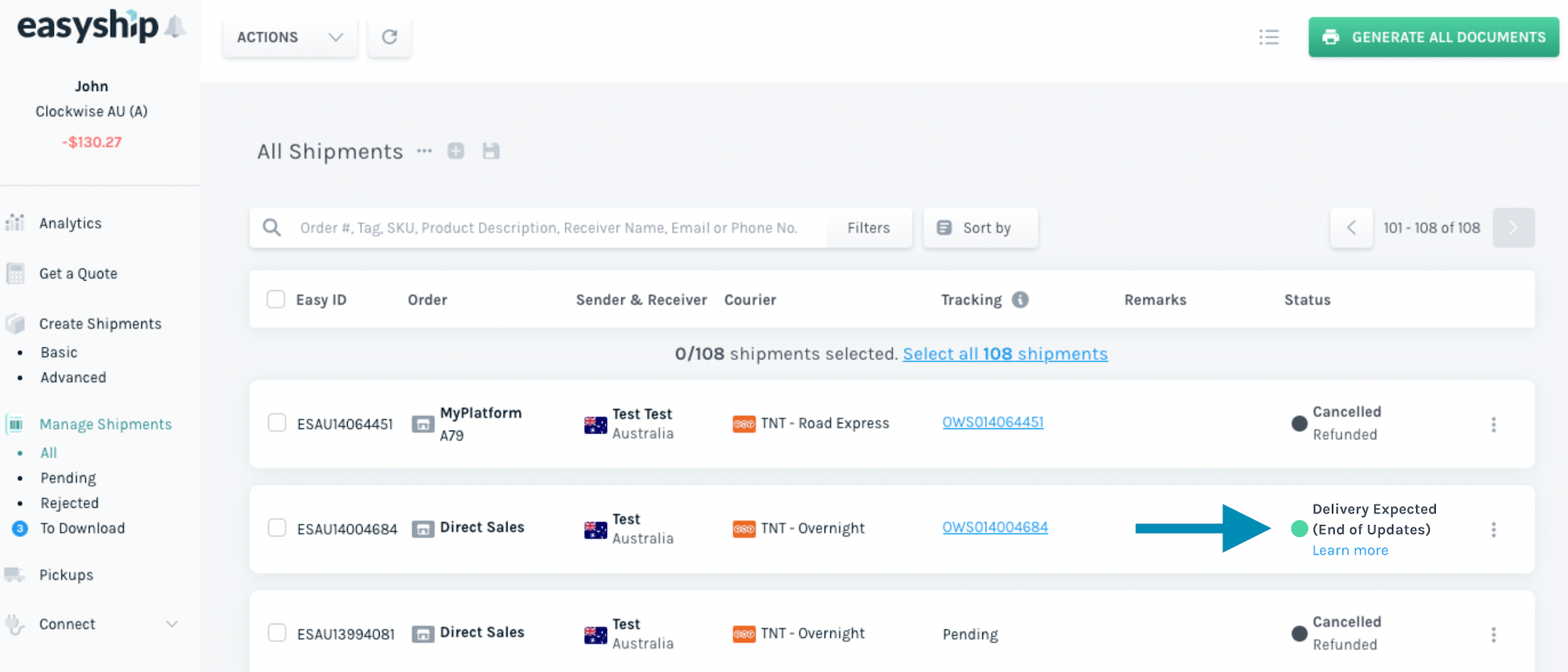Click the Filters button

coord(869,227)
